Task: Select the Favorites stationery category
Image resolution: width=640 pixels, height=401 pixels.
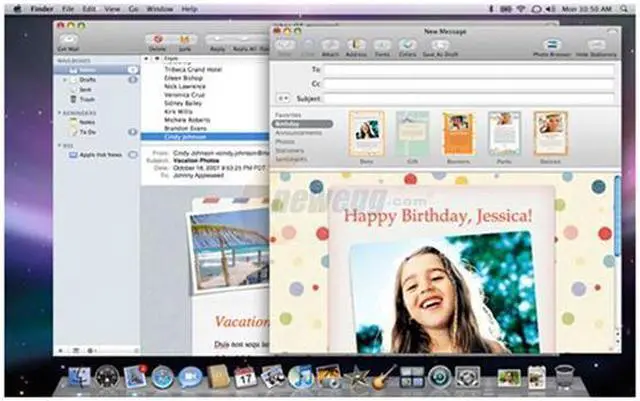Action: pyautogui.click(x=288, y=115)
